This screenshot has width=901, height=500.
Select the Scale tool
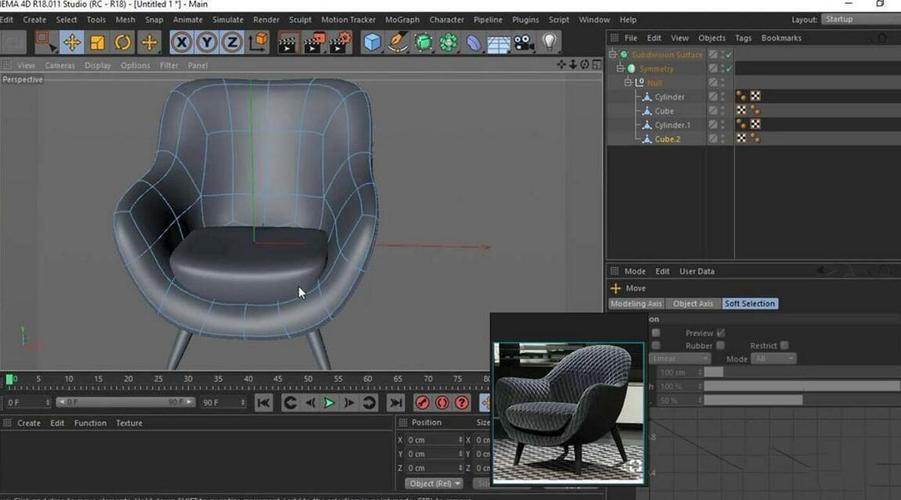pos(97,42)
